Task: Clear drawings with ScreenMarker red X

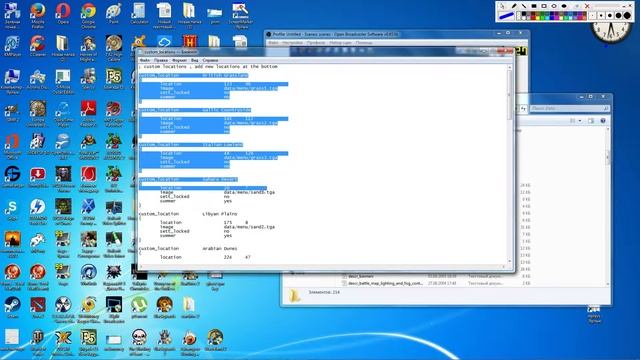Action: pyautogui.click(x=587, y=6)
